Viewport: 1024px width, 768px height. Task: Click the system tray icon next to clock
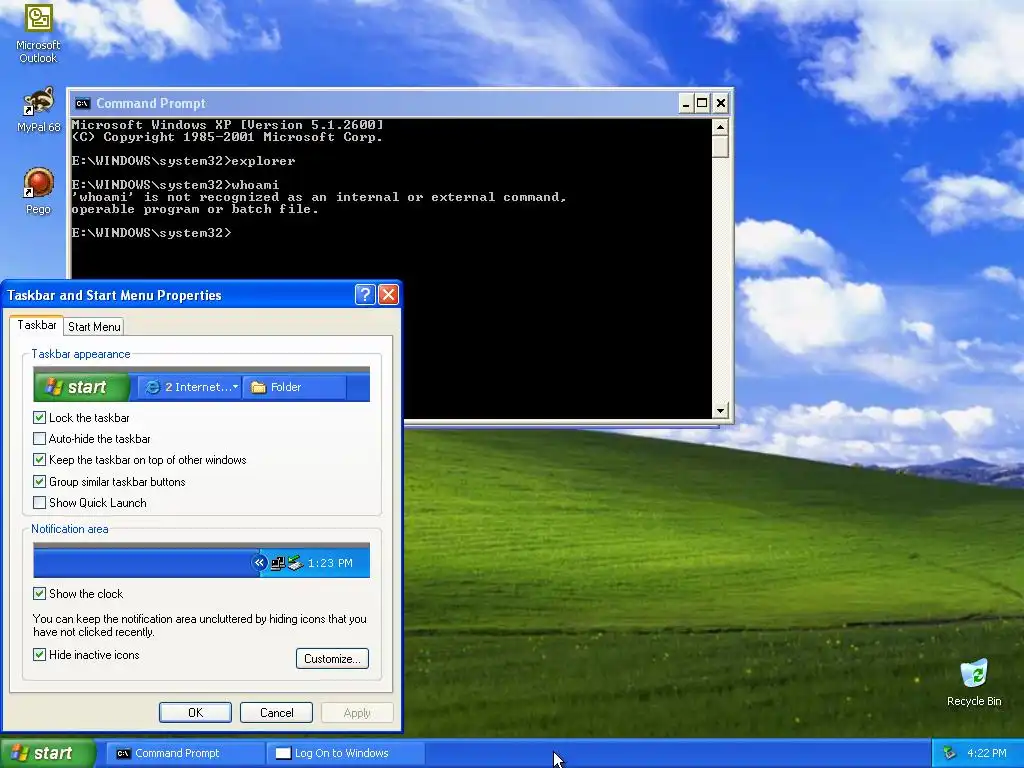pyautogui.click(x=950, y=753)
